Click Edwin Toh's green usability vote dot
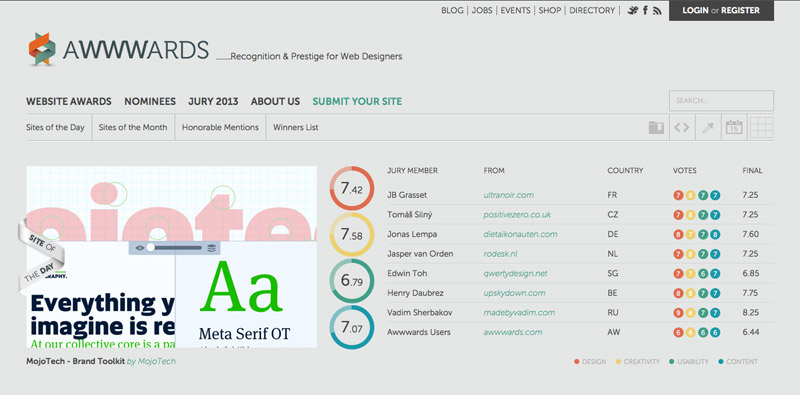Image resolution: width=800 pixels, height=395 pixels. 703,274
